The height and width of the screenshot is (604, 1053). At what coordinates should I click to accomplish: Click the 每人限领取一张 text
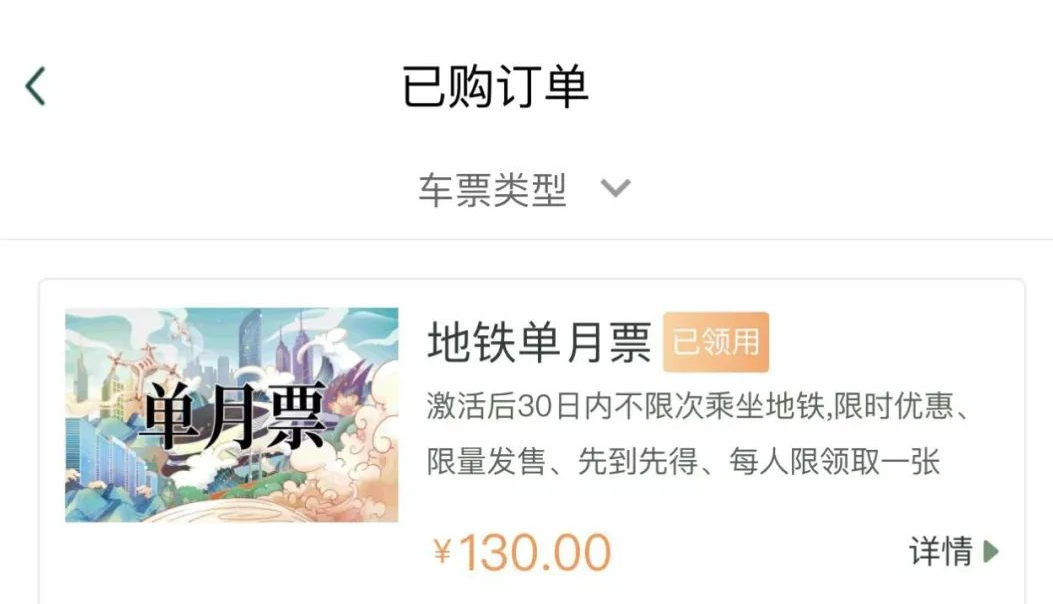point(835,462)
